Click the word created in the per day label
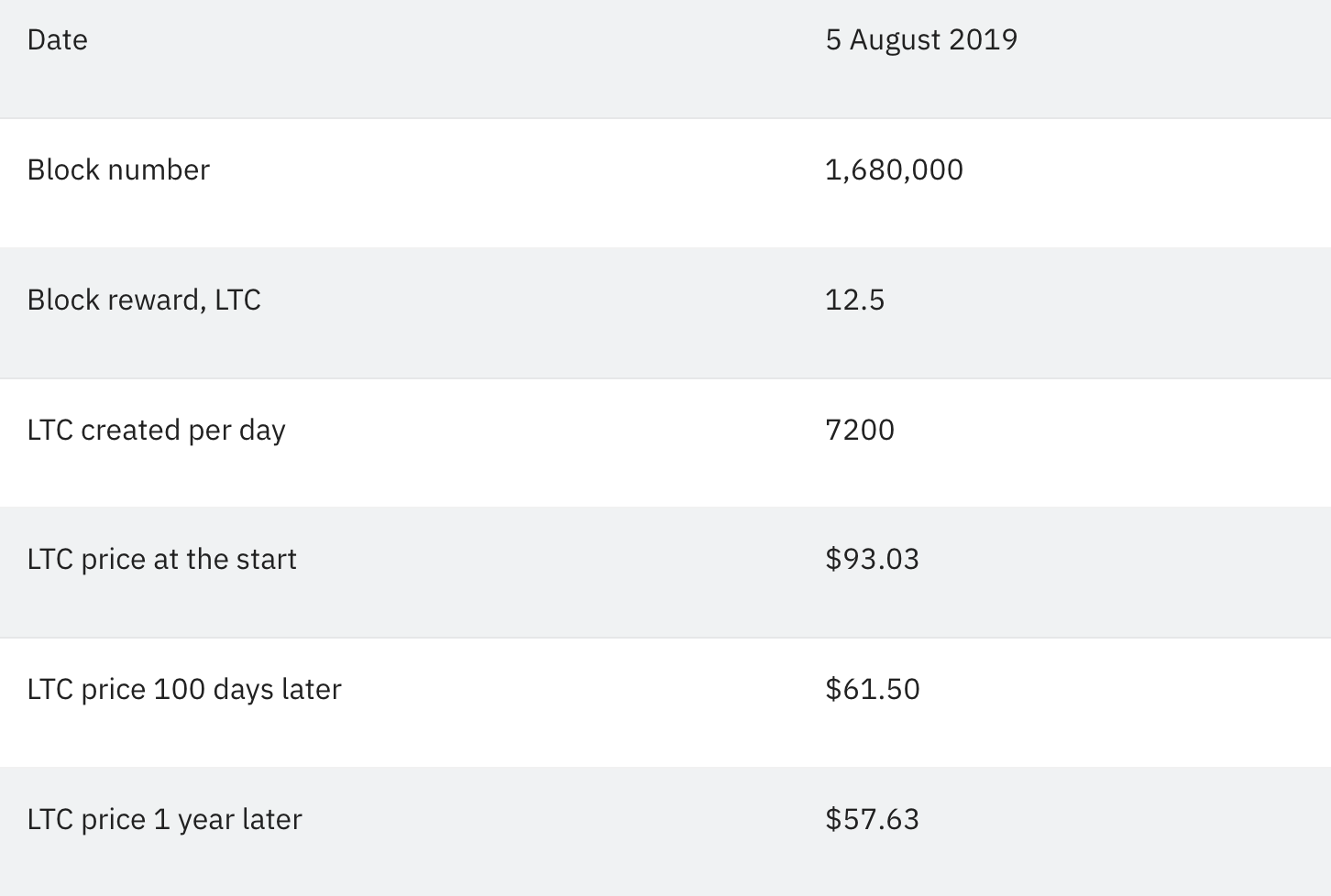The image size is (1331, 896). point(130,431)
